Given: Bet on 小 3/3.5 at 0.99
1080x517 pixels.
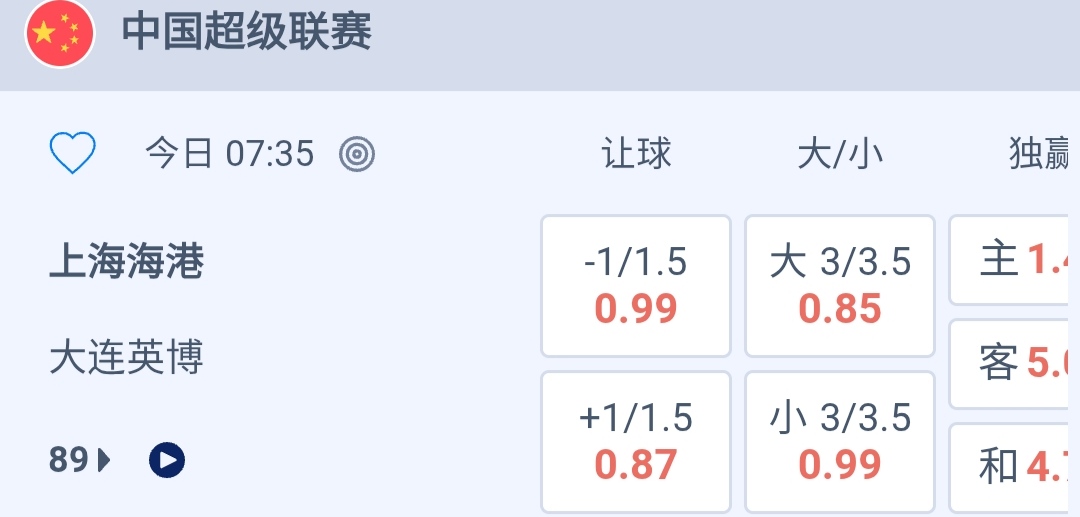Looking at the screenshot, I should coord(840,441).
